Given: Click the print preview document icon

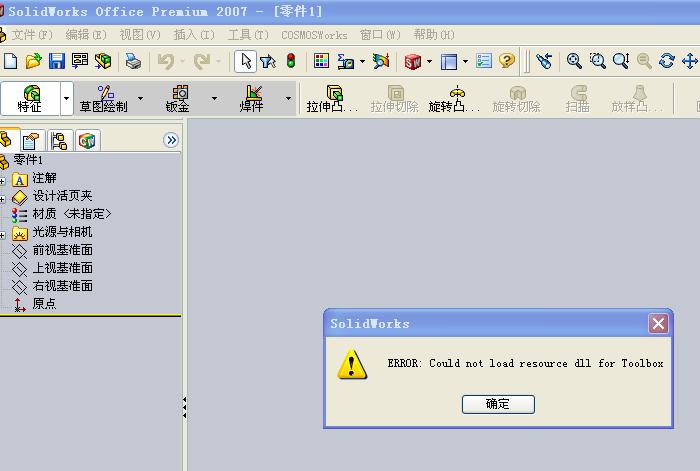Looking at the screenshot, I should [x=80, y=61].
